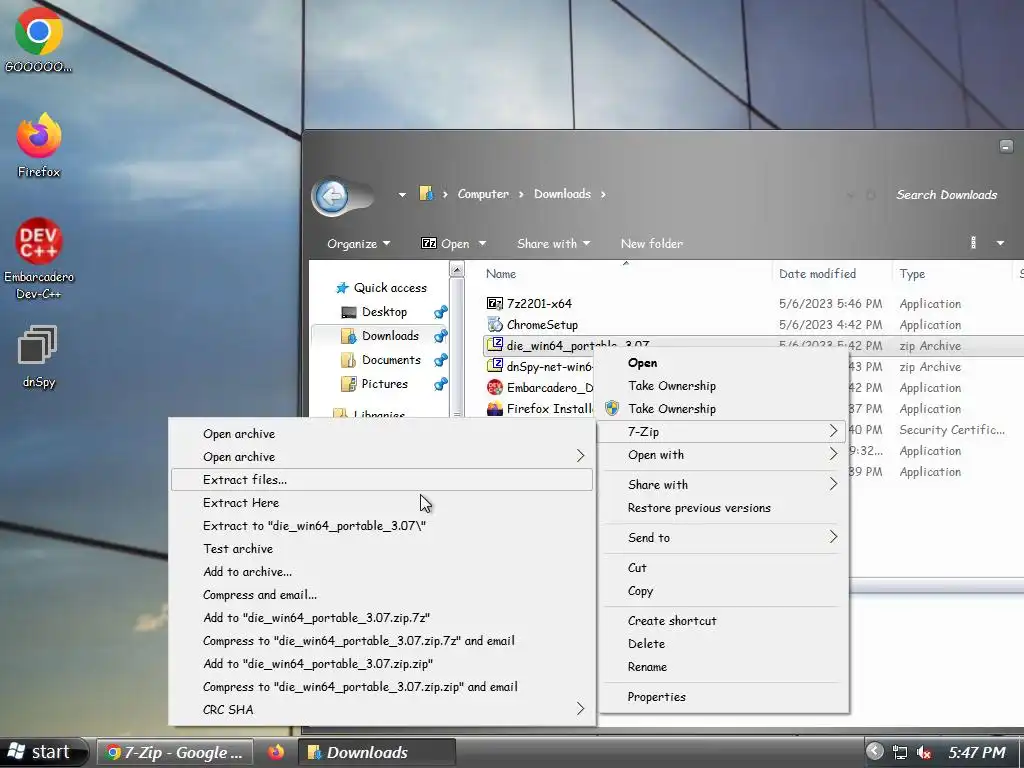Expand the second Open archive submenu
1024x768 pixels.
click(382, 456)
